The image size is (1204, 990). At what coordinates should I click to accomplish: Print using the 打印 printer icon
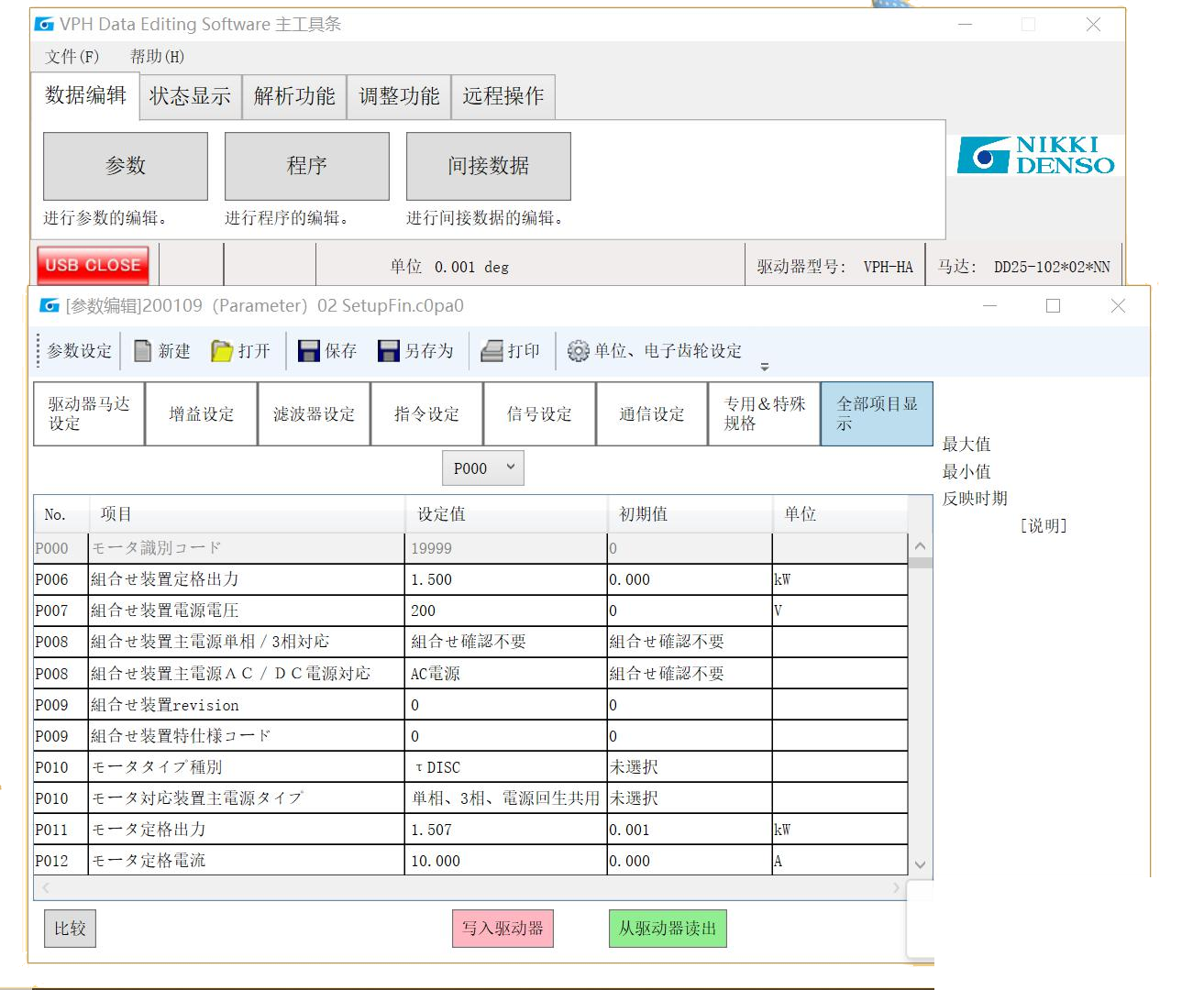click(492, 351)
